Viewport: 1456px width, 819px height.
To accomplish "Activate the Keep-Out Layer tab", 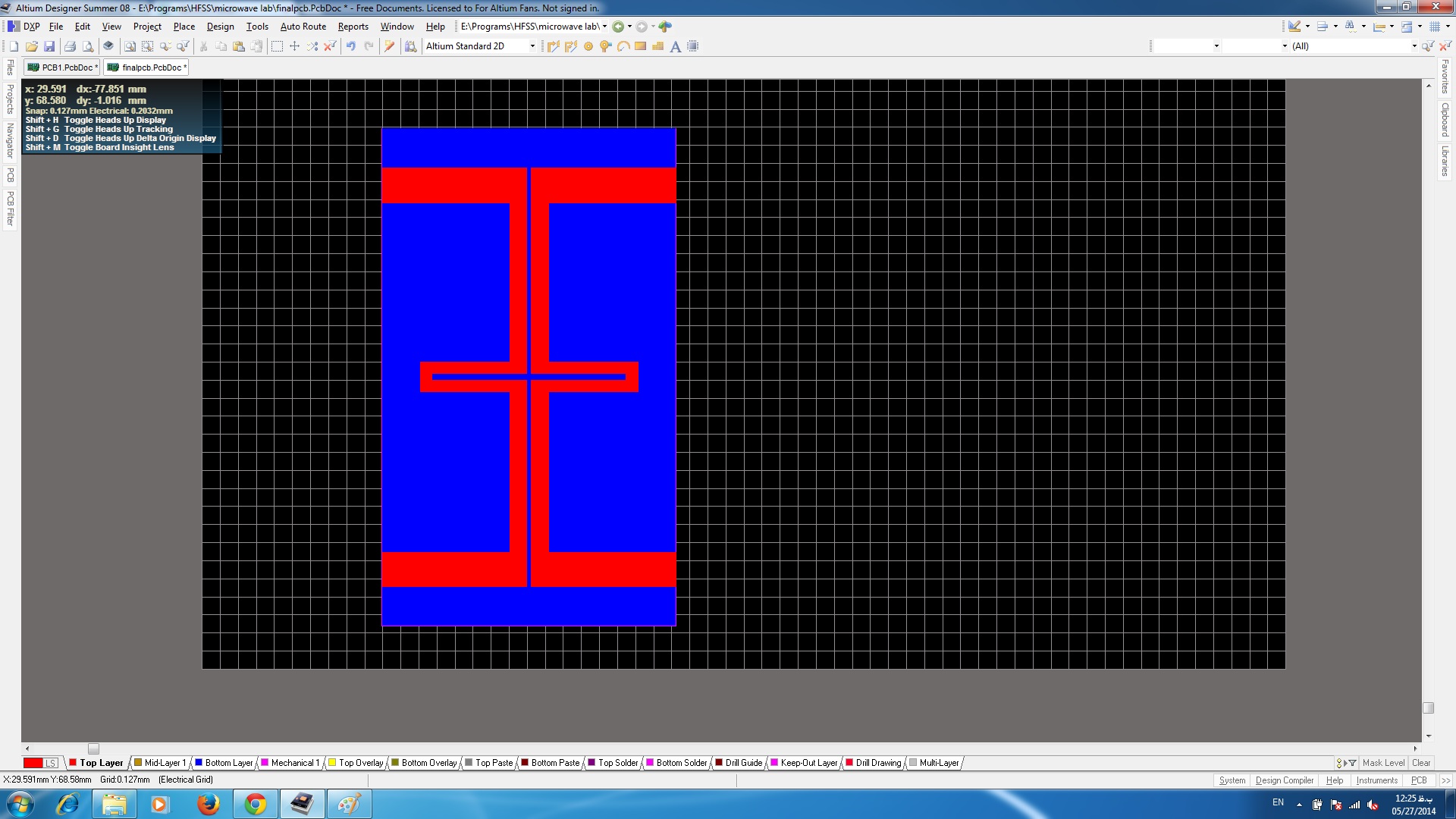I will tap(808, 763).
